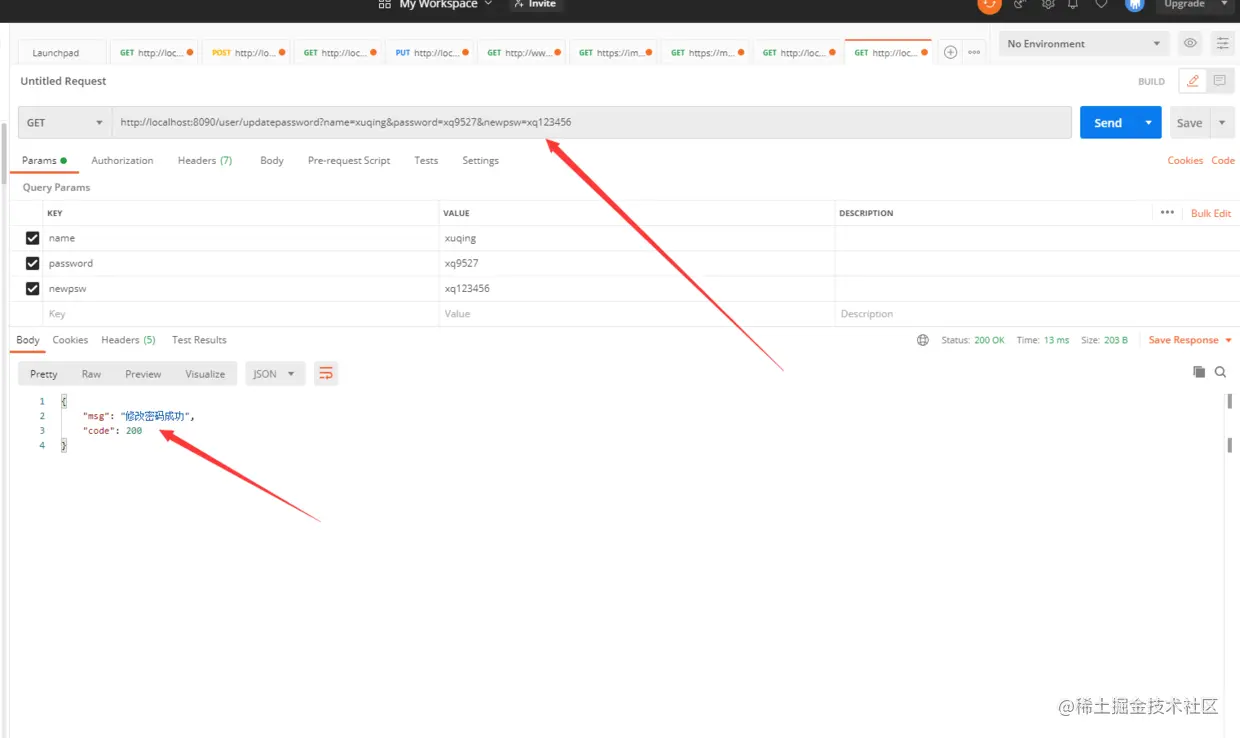Open the request Settings tab
Image resolution: width=1240 pixels, height=738 pixels.
coord(480,160)
